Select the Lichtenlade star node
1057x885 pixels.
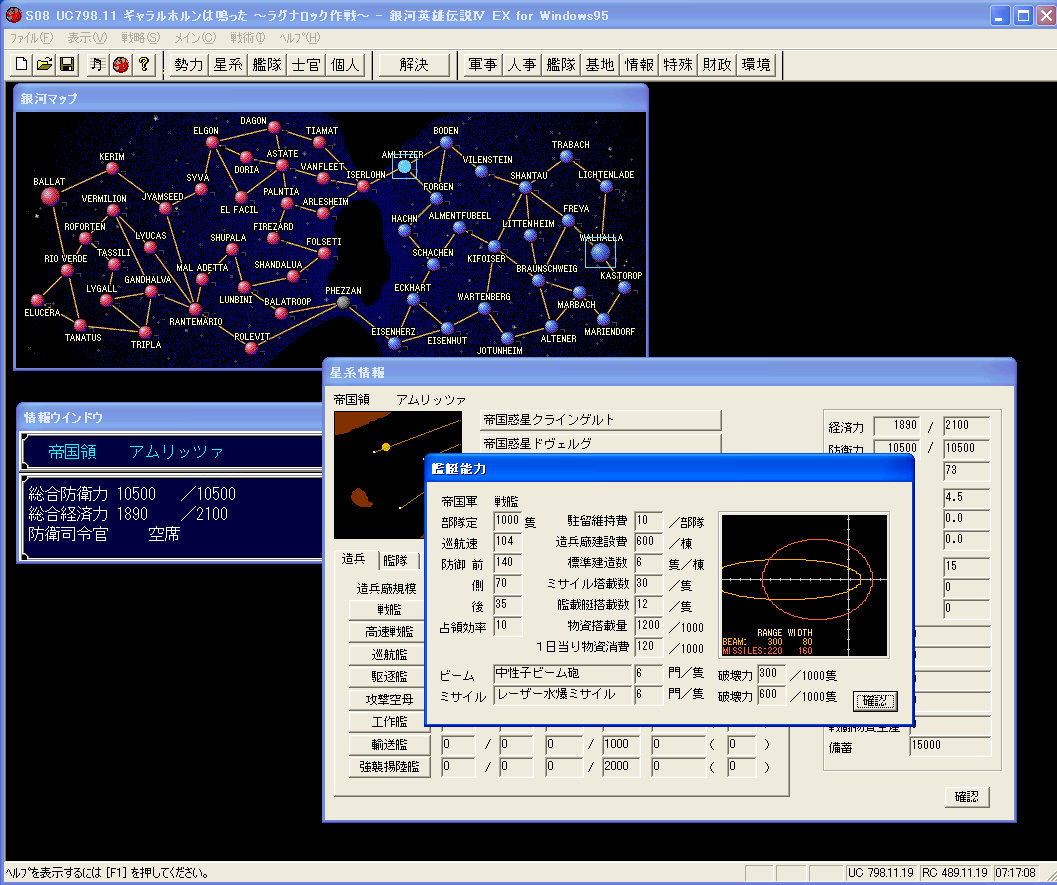tap(606, 187)
